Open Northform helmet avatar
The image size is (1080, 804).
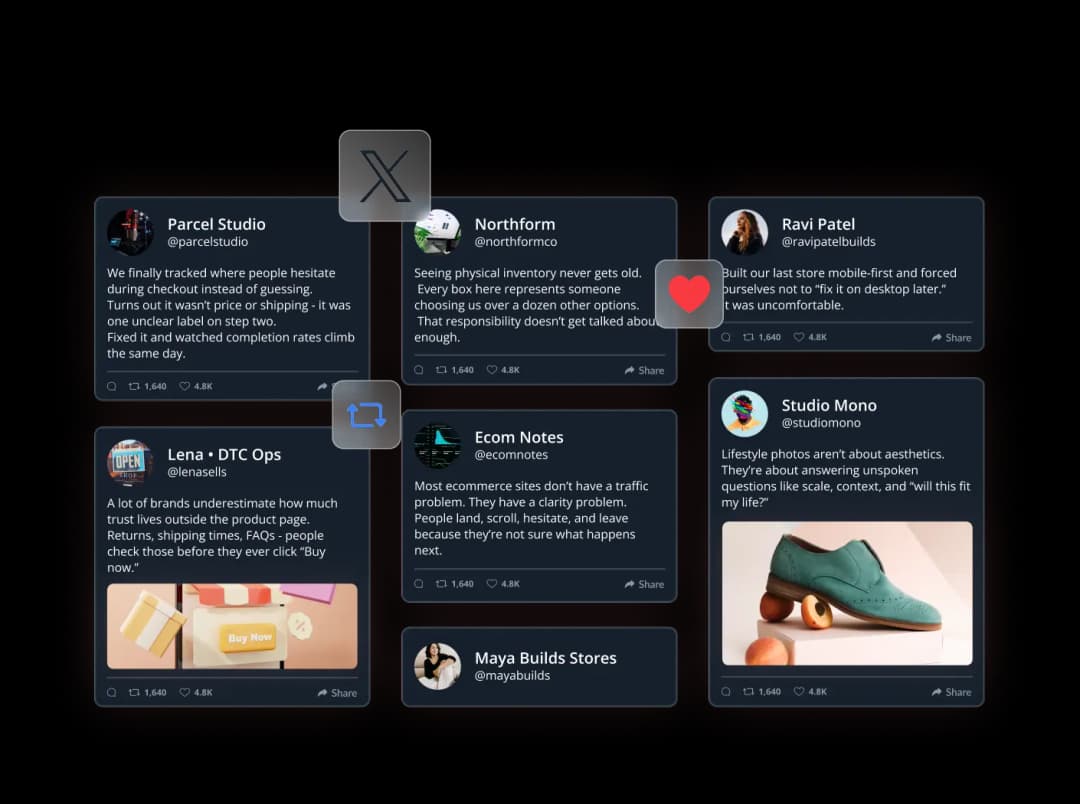pyautogui.click(x=437, y=232)
